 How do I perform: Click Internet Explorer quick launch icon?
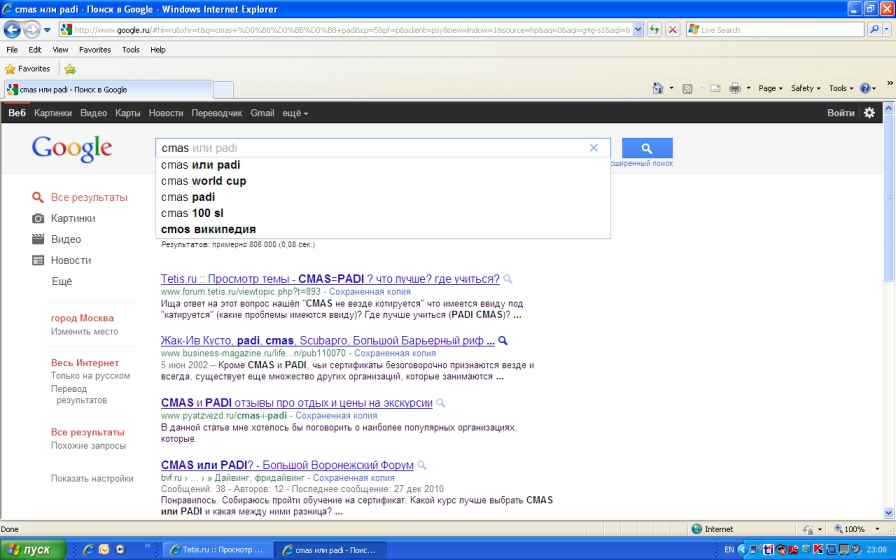point(88,550)
